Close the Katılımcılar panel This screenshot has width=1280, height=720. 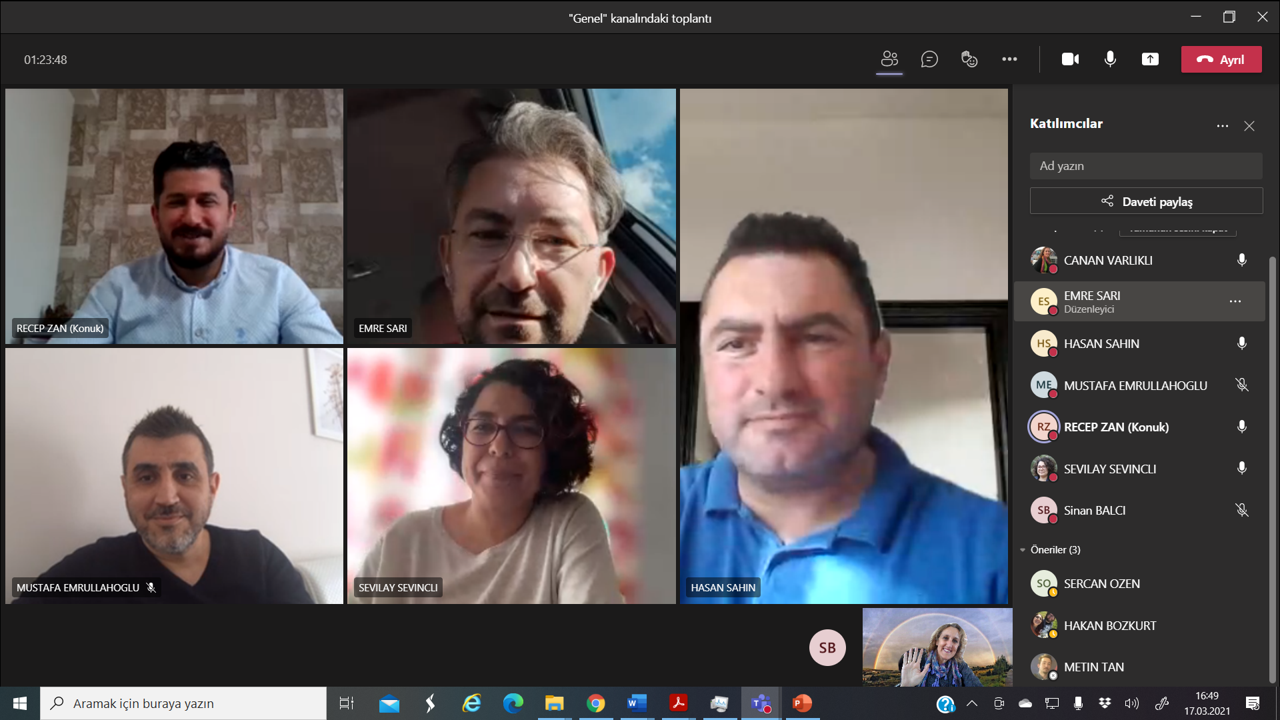(1249, 126)
